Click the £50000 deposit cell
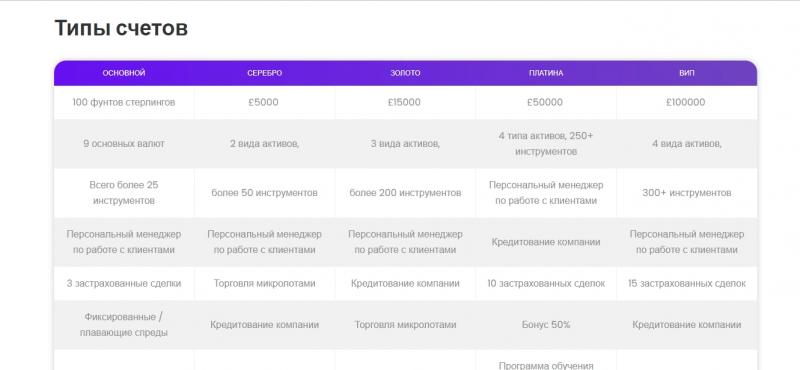The width and height of the screenshot is (800, 370). pos(545,102)
